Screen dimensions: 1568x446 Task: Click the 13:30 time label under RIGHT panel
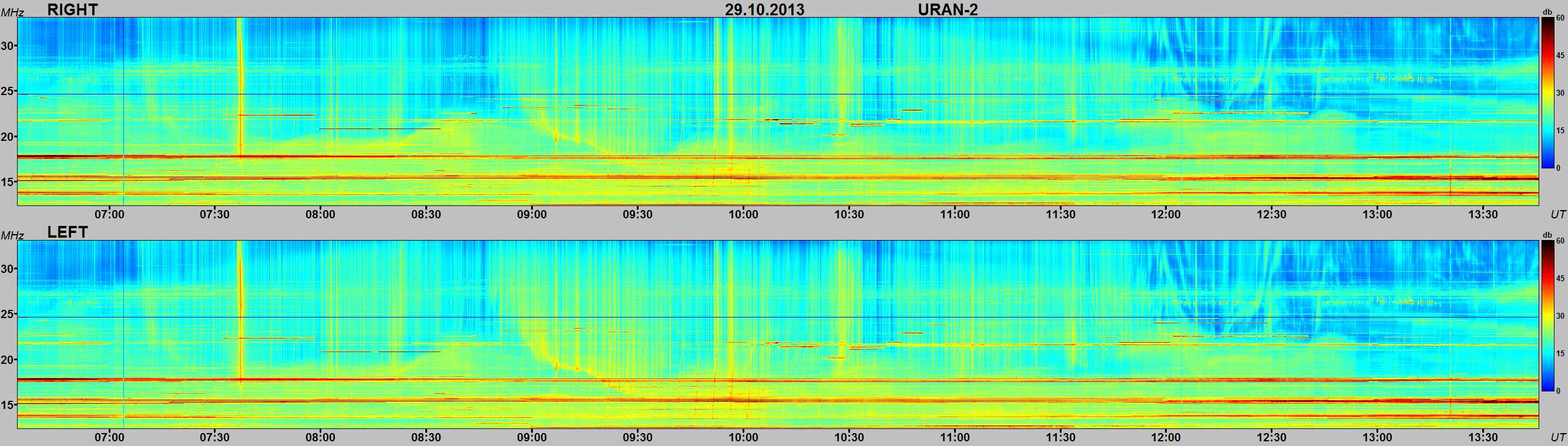click(x=1483, y=214)
